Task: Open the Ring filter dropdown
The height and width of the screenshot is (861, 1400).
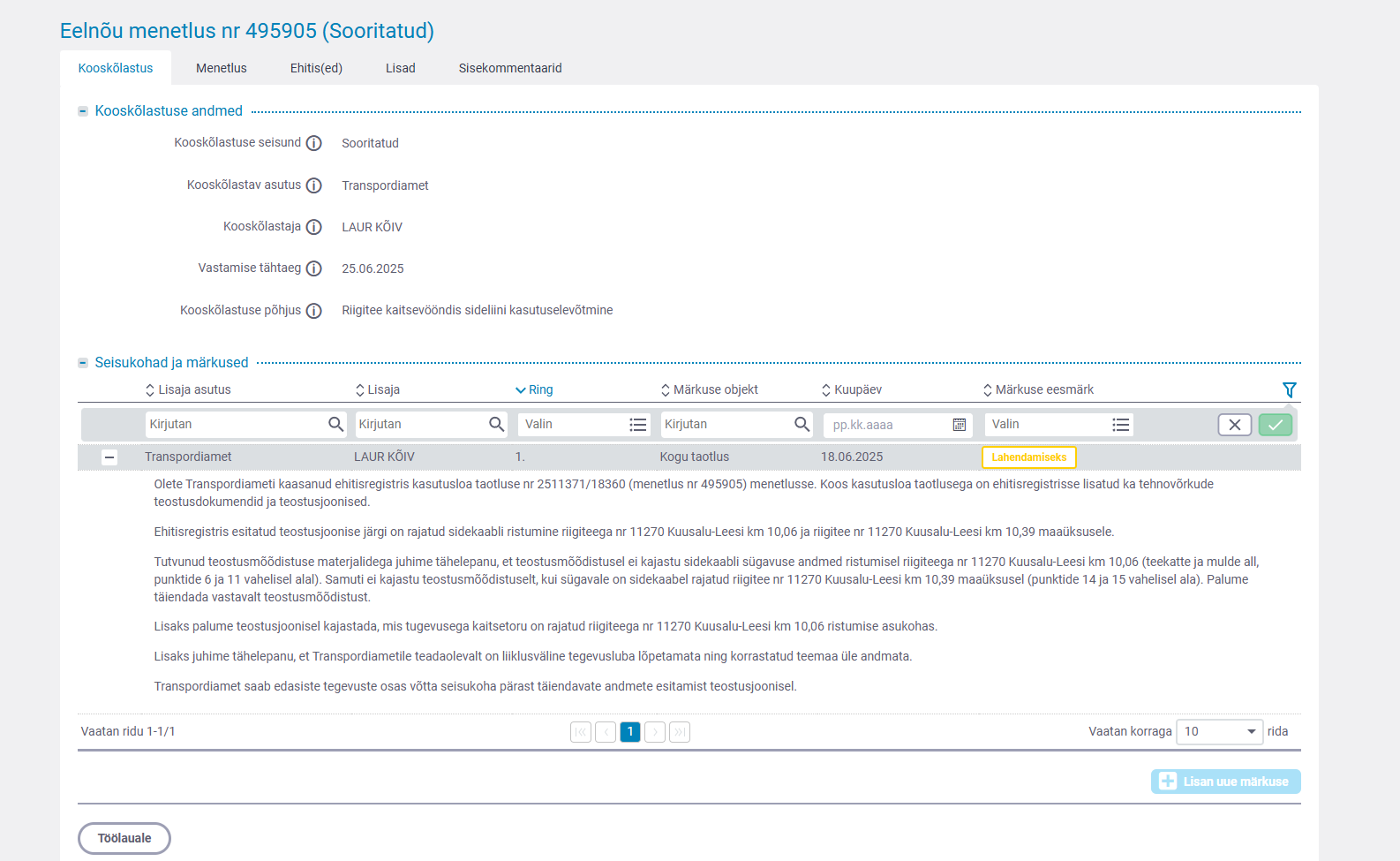Action: 584,425
